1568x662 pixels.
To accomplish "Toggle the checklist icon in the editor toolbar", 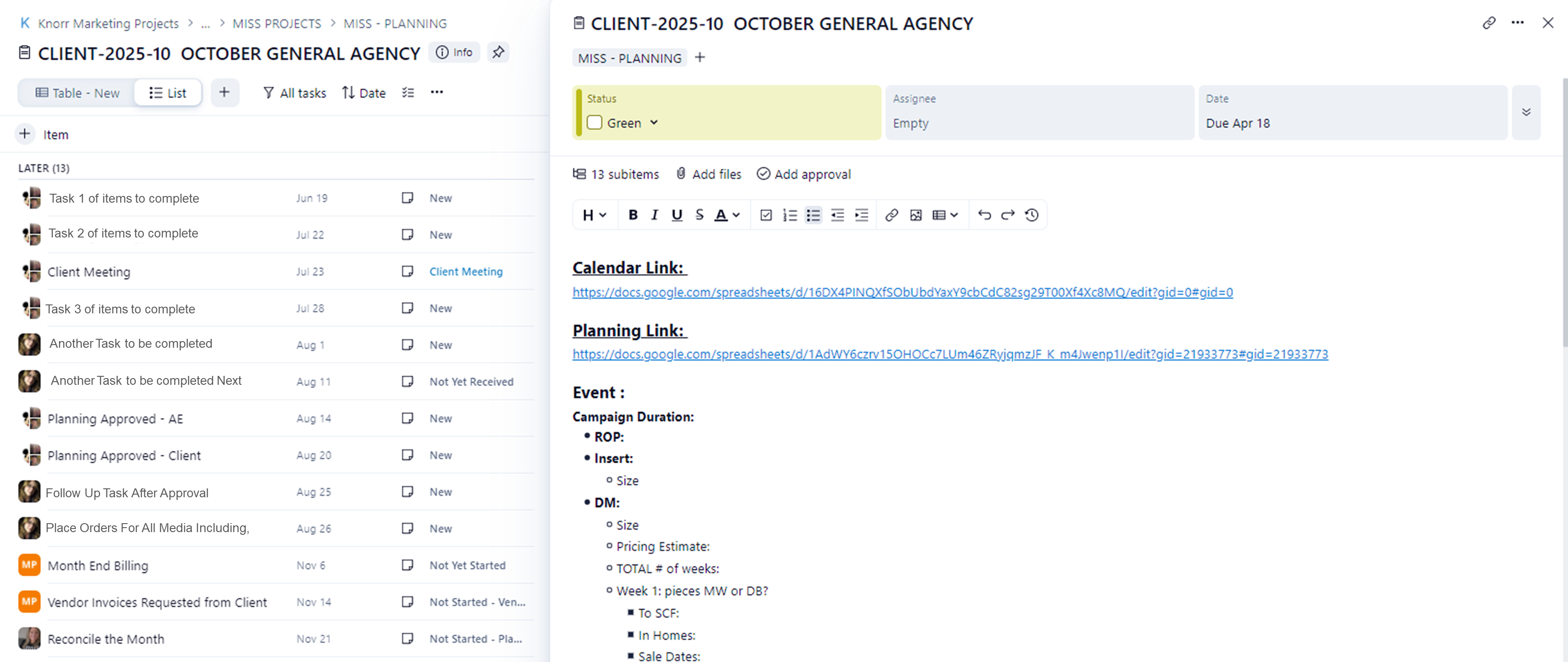I will (x=766, y=215).
